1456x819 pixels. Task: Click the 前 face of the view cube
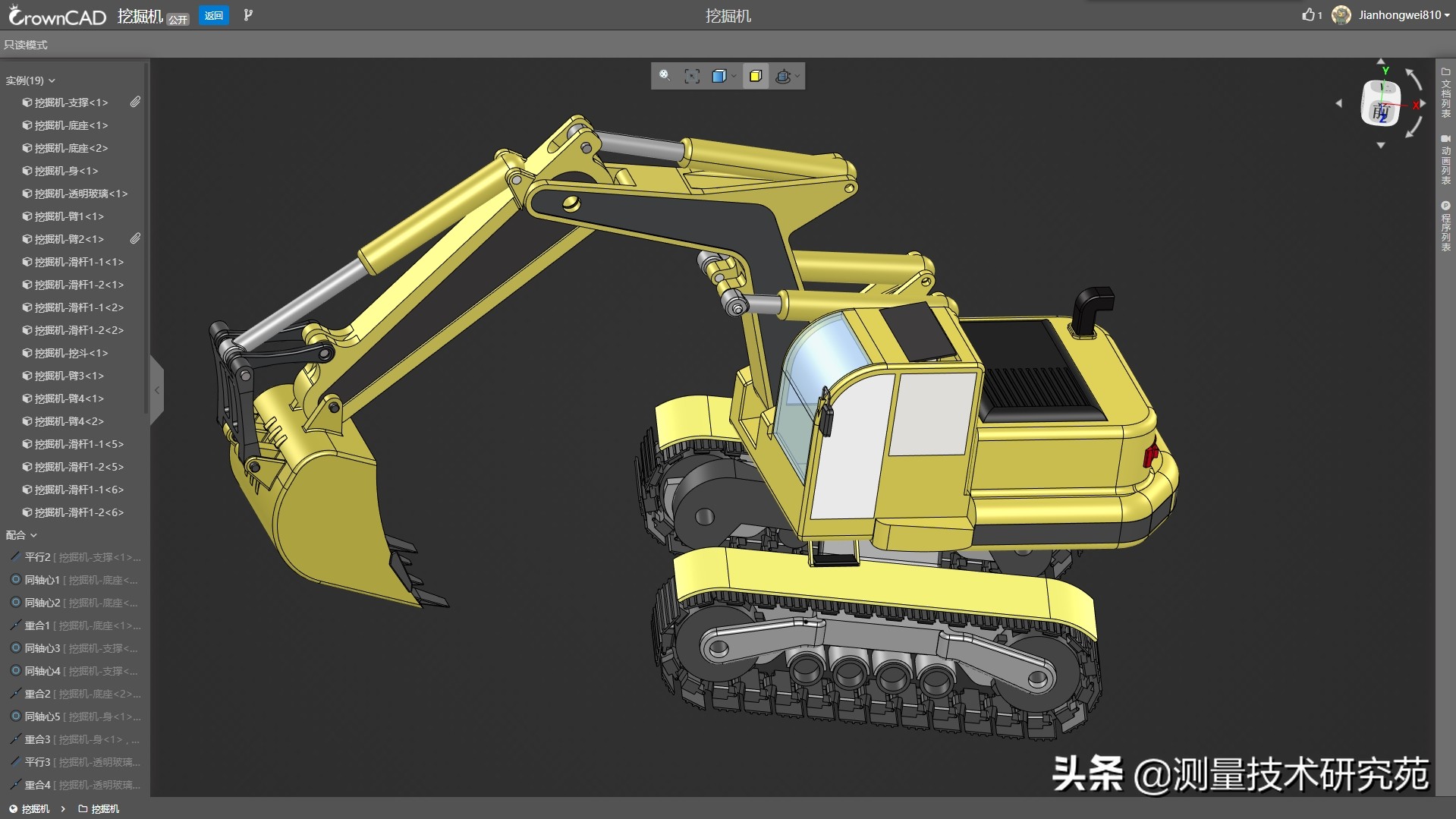(1380, 112)
